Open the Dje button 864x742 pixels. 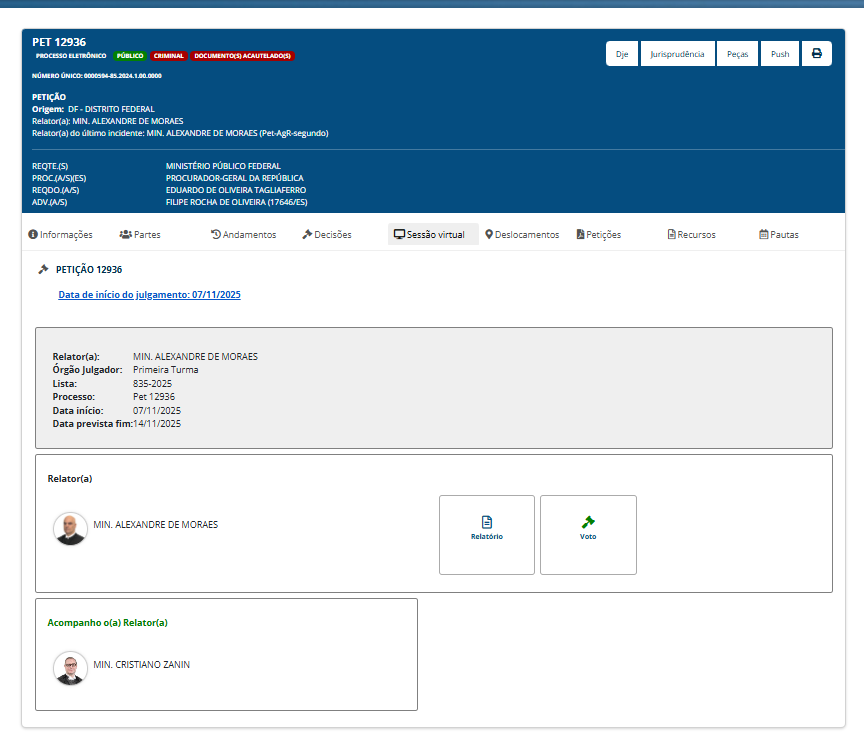point(622,53)
